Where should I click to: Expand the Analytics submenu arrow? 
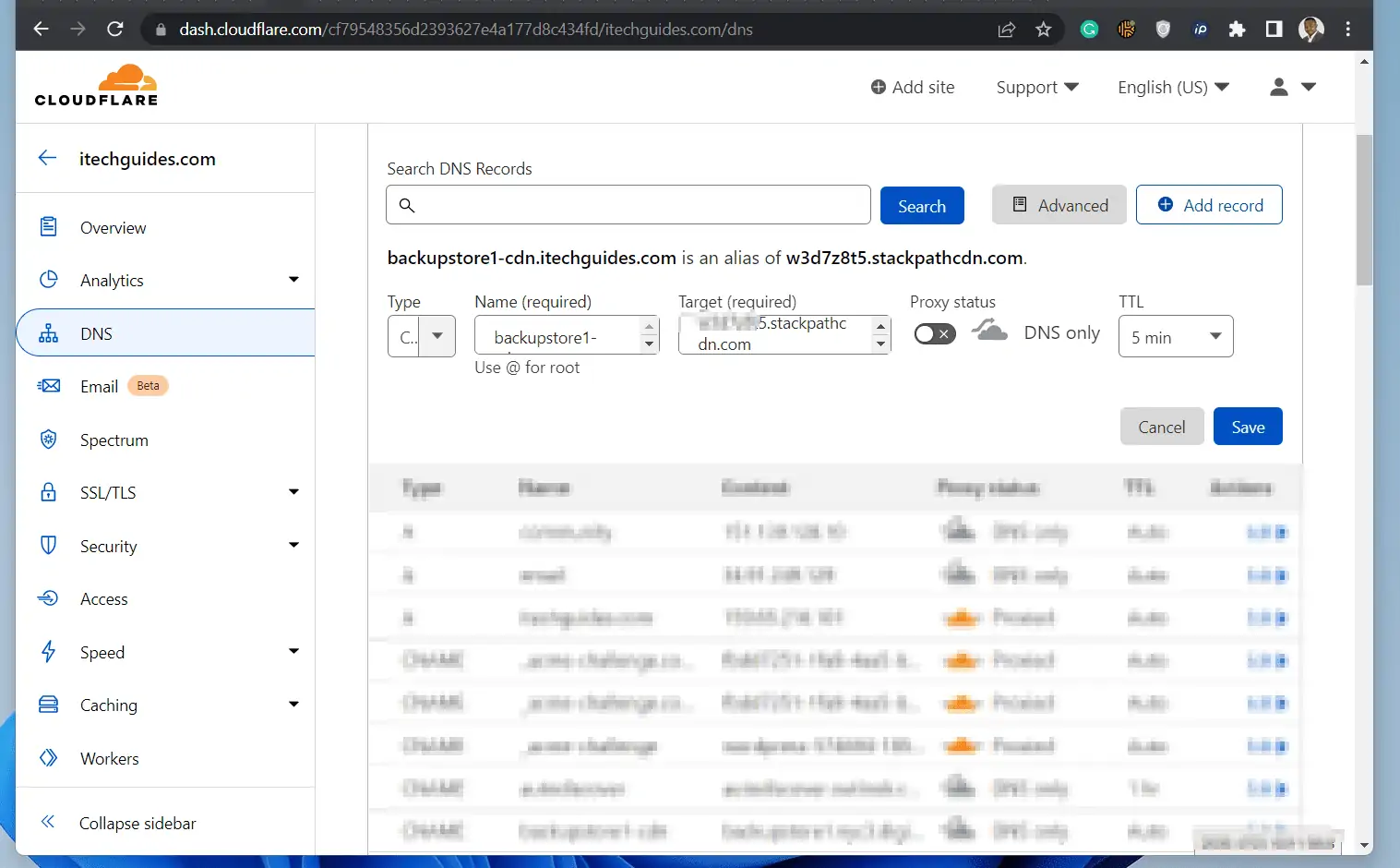coord(293,280)
